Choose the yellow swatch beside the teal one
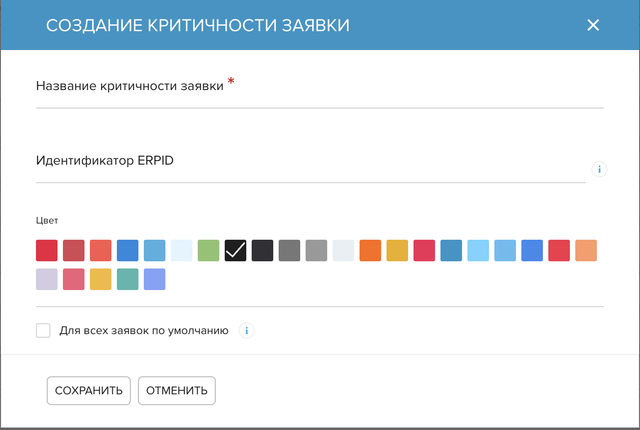 click(x=100, y=279)
